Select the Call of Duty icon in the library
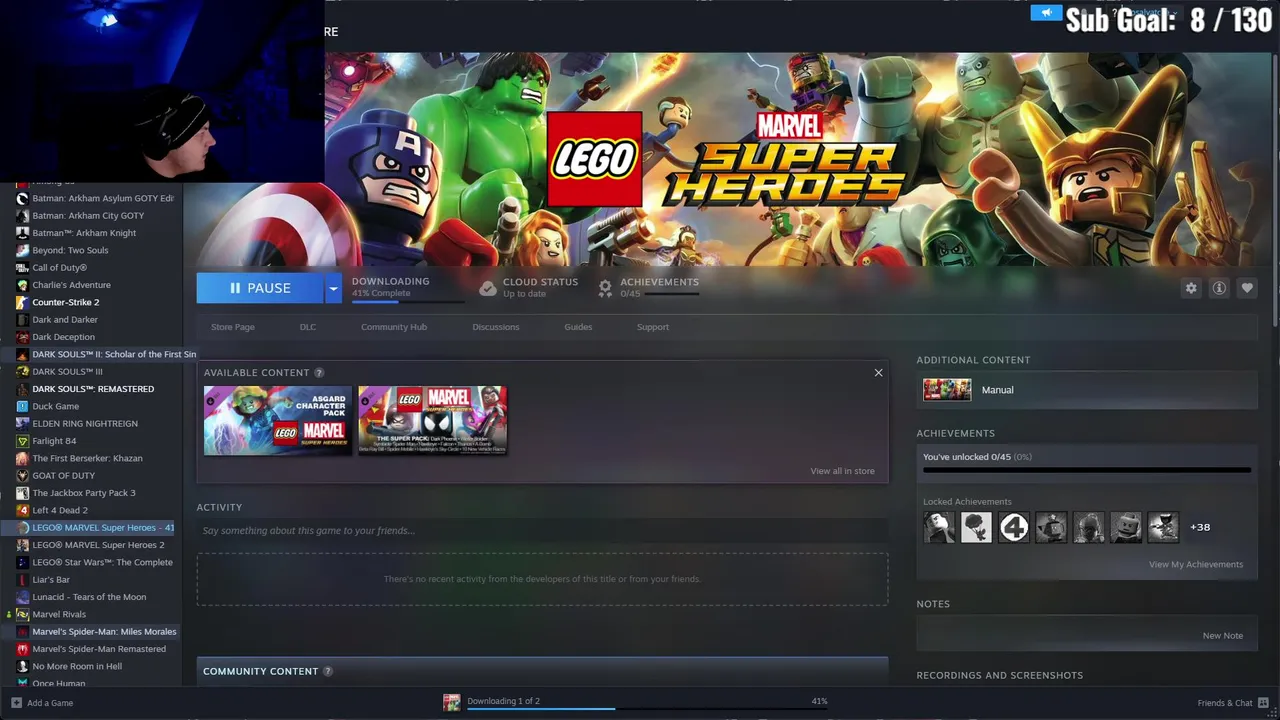 [x=22, y=268]
